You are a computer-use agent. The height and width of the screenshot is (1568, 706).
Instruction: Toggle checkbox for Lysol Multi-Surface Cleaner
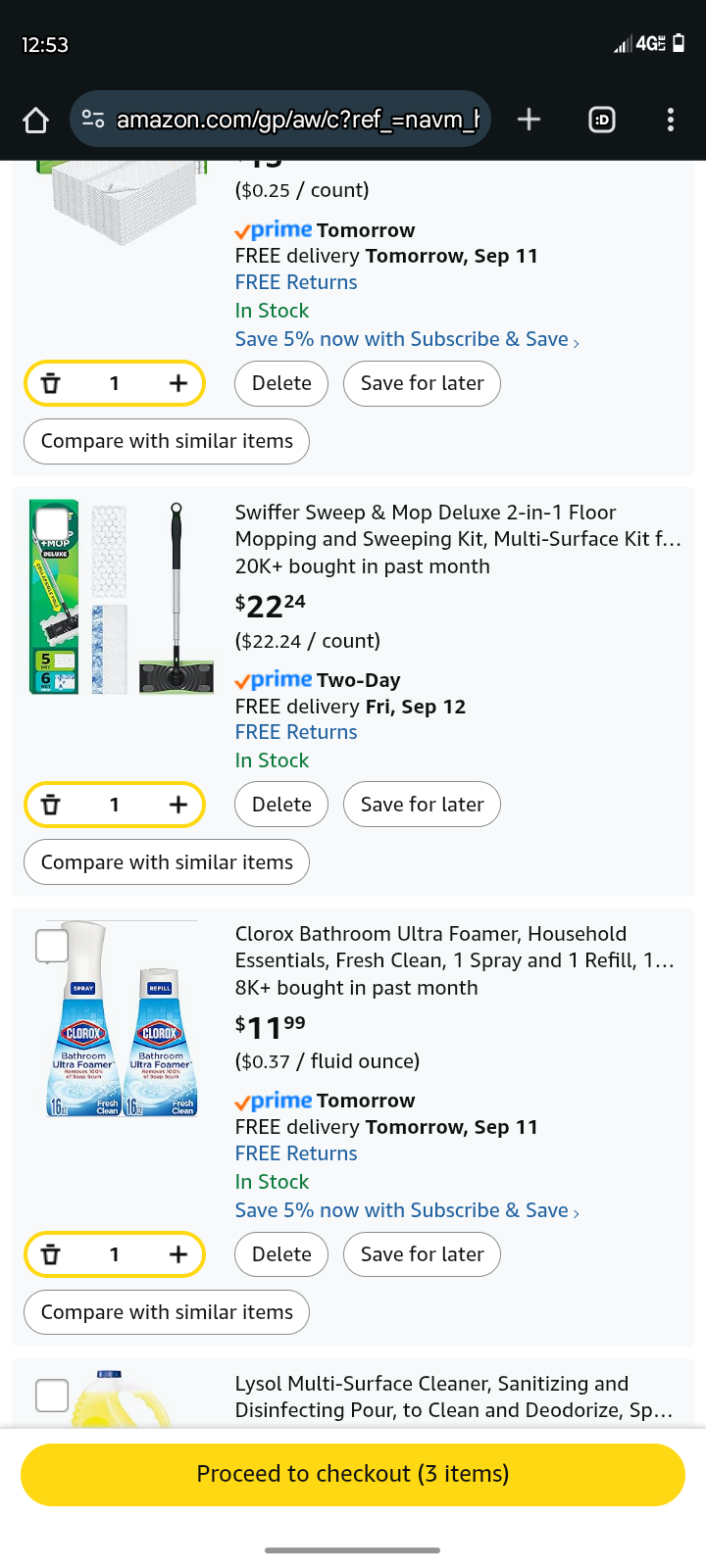point(52,1395)
